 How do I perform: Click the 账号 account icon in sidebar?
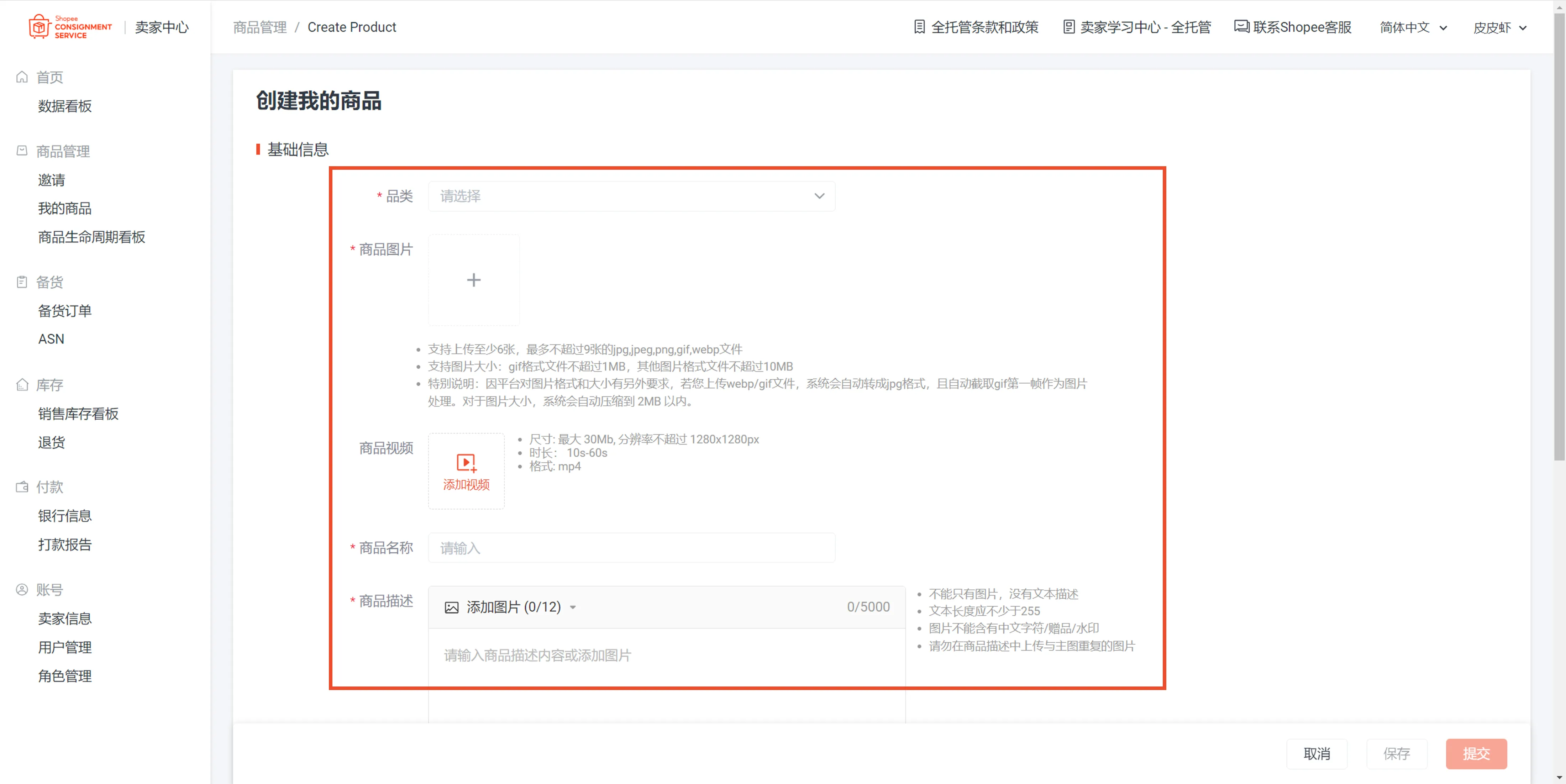22,589
